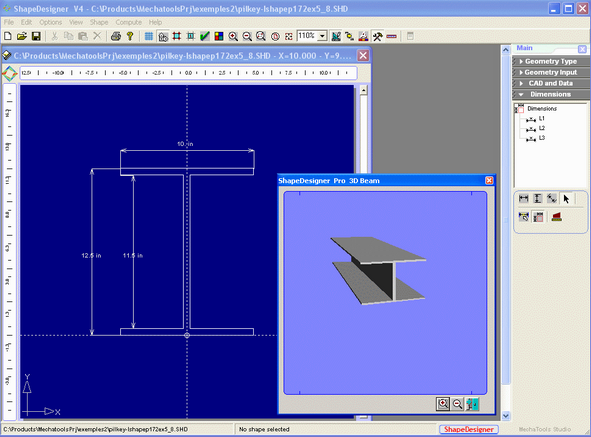Select the arrow pointer tool

coord(566,198)
